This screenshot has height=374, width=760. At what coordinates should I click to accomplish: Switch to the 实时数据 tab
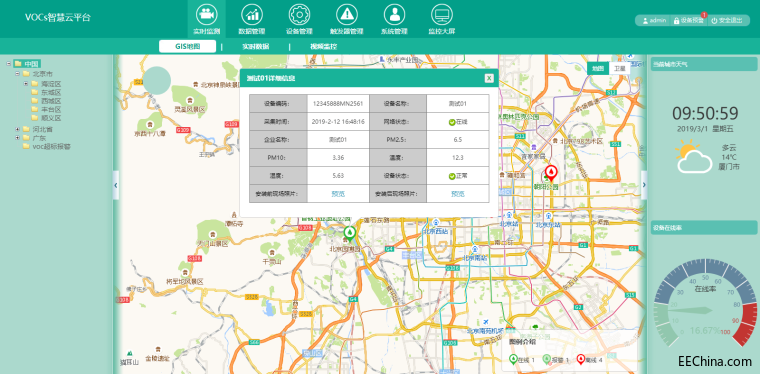point(256,47)
